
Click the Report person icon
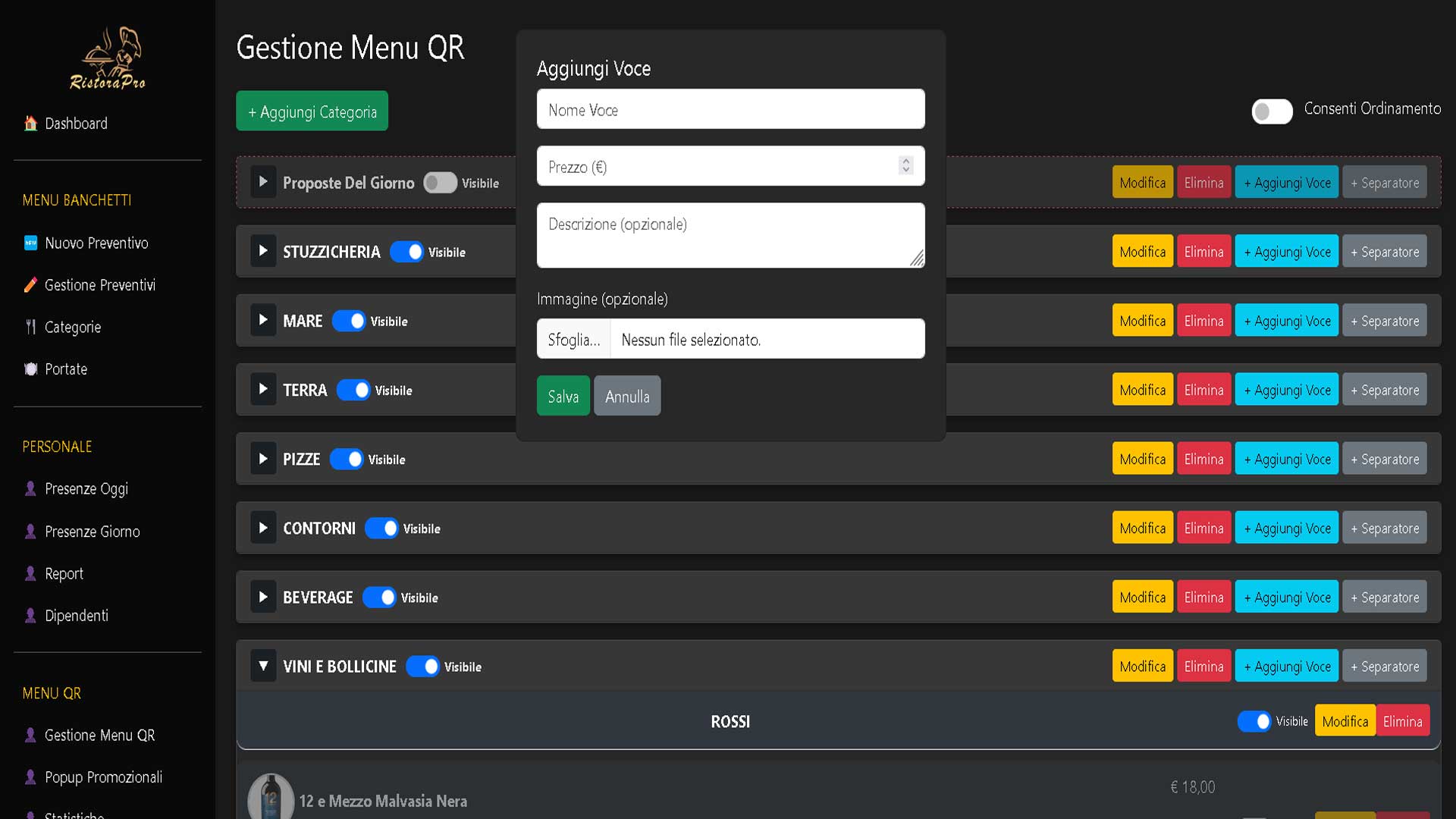click(30, 573)
